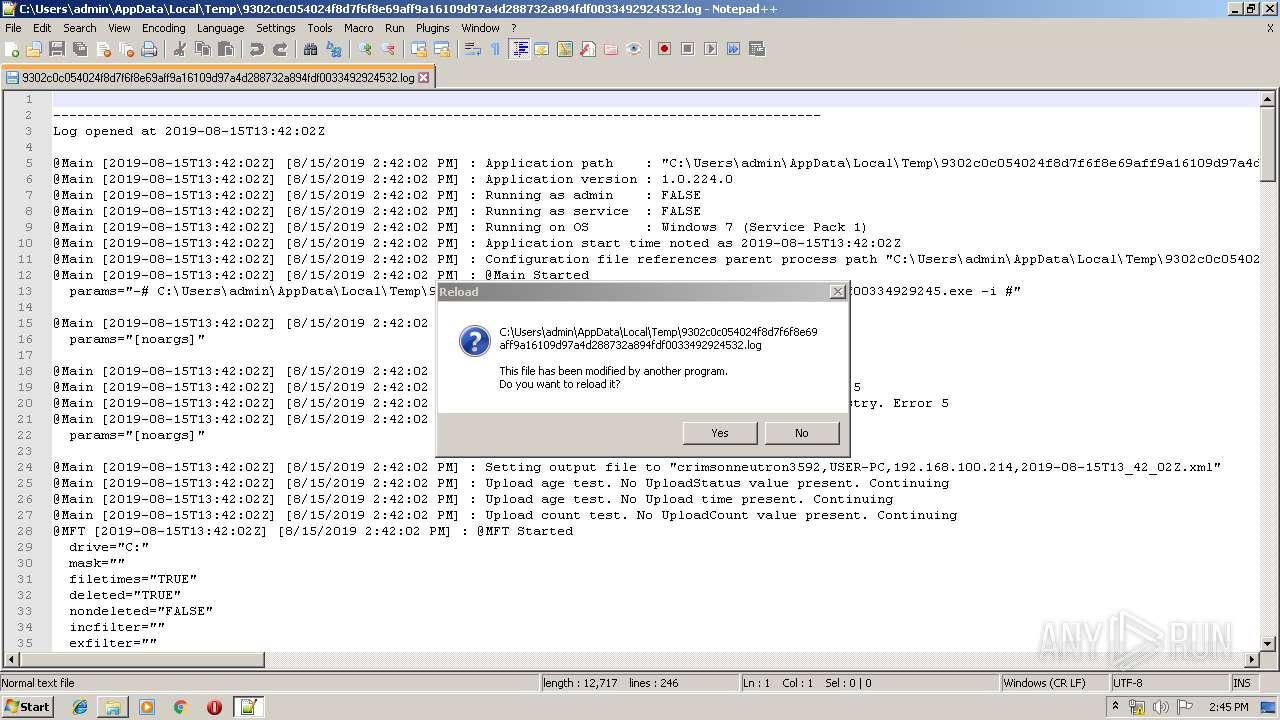Screen dimensions: 1280x720
Task: Open Find with the binoculars icon
Action: point(311,49)
